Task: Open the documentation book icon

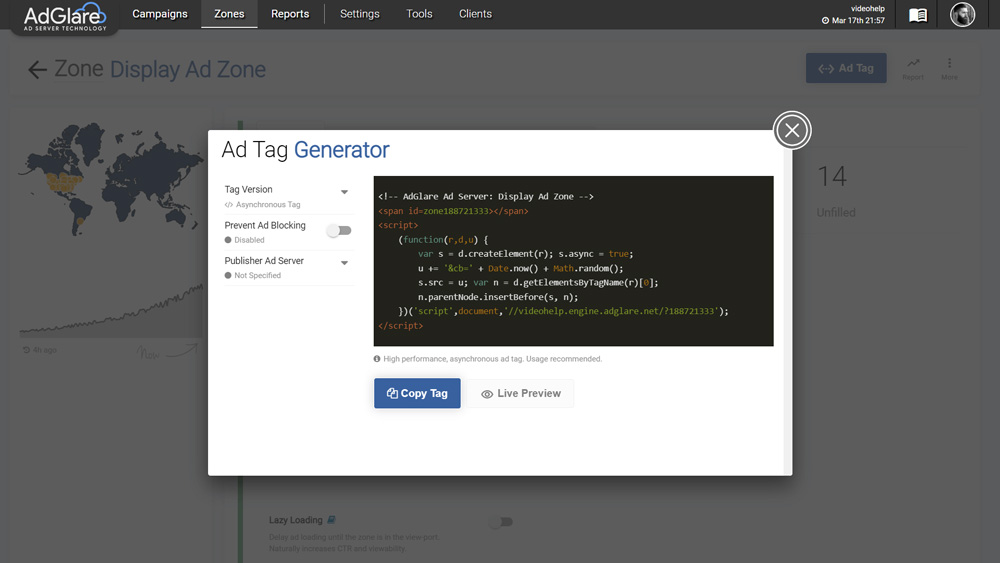Action: point(918,15)
